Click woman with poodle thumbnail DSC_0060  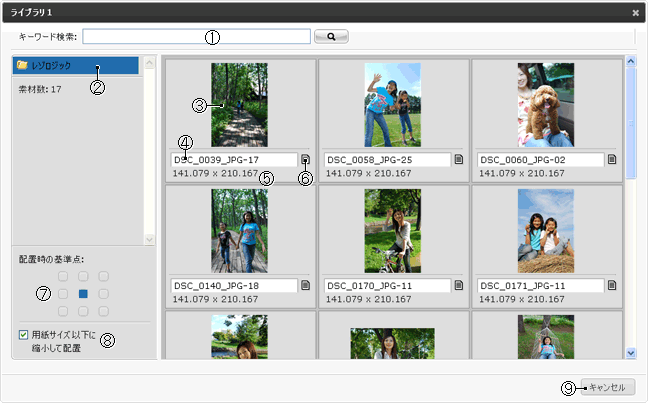(546, 105)
